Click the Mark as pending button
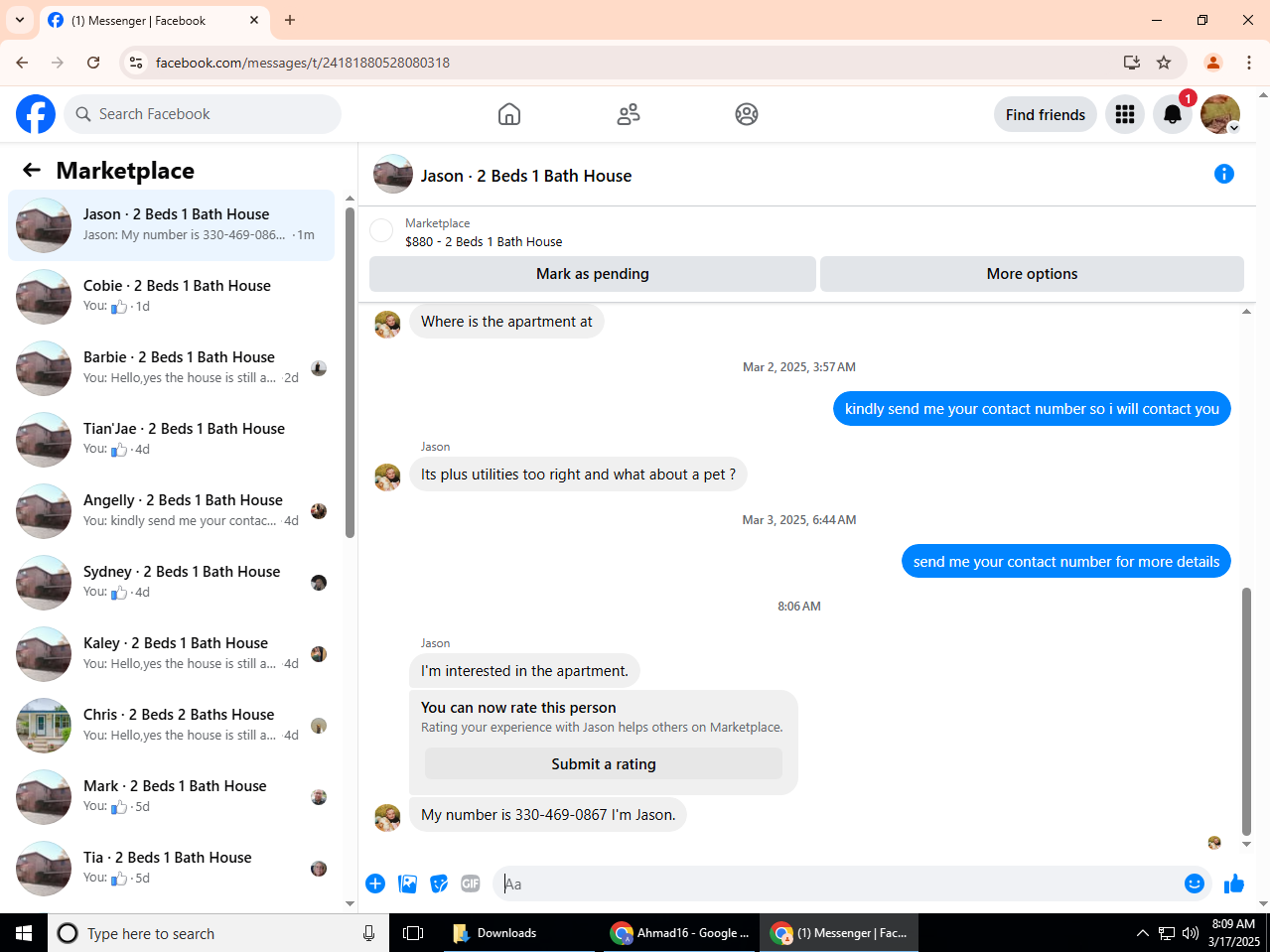This screenshot has height=952, width=1270. 593,274
